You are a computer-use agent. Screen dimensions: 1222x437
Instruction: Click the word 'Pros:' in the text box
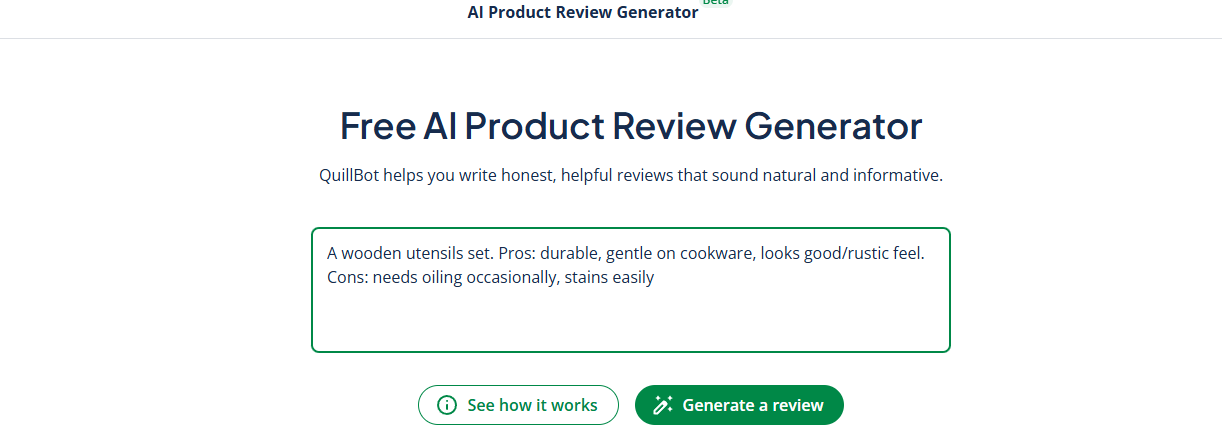click(516, 254)
